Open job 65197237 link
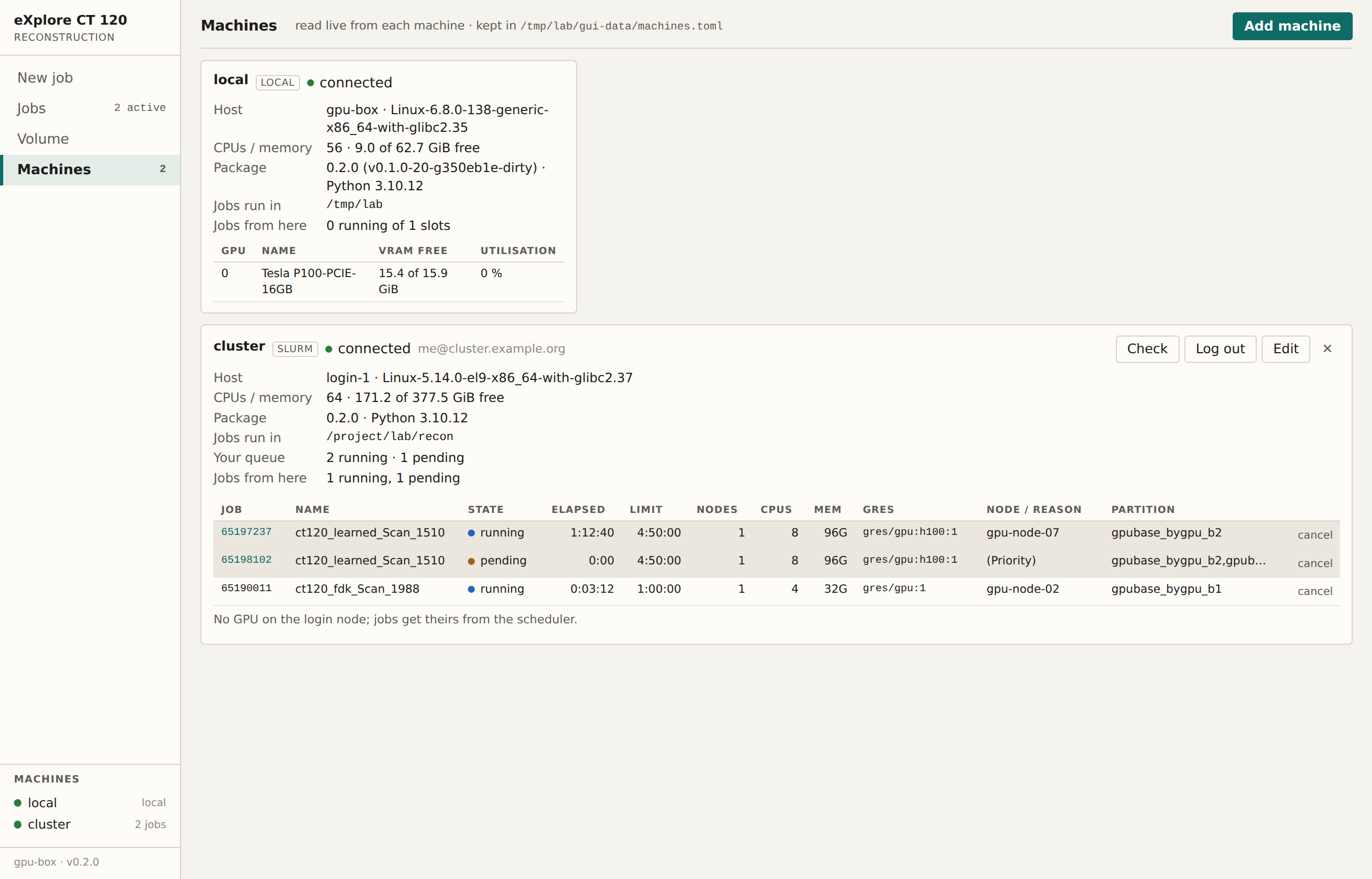Screen dimensions: 1372x879 click(246, 532)
